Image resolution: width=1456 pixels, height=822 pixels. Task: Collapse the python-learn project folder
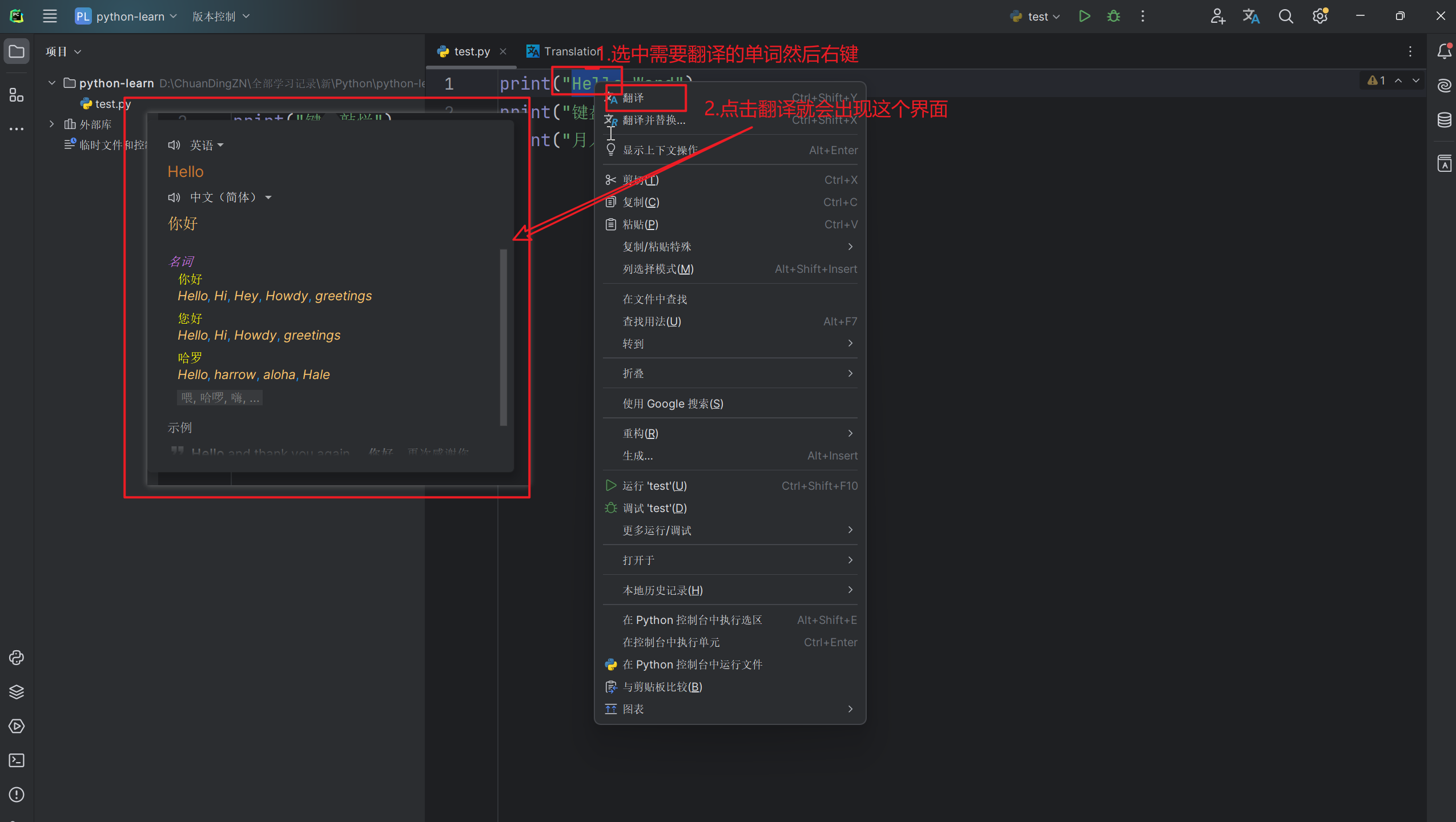point(52,83)
